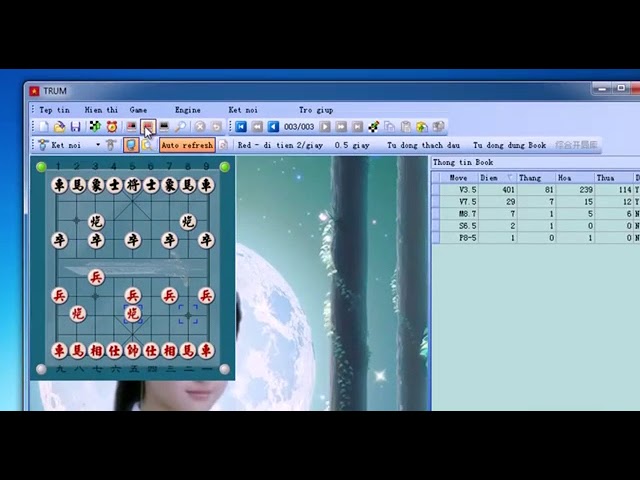Screen dimensions: 640x480
Task: Expand the Ket noi dropdown arrow
Action: (x=98, y=145)
